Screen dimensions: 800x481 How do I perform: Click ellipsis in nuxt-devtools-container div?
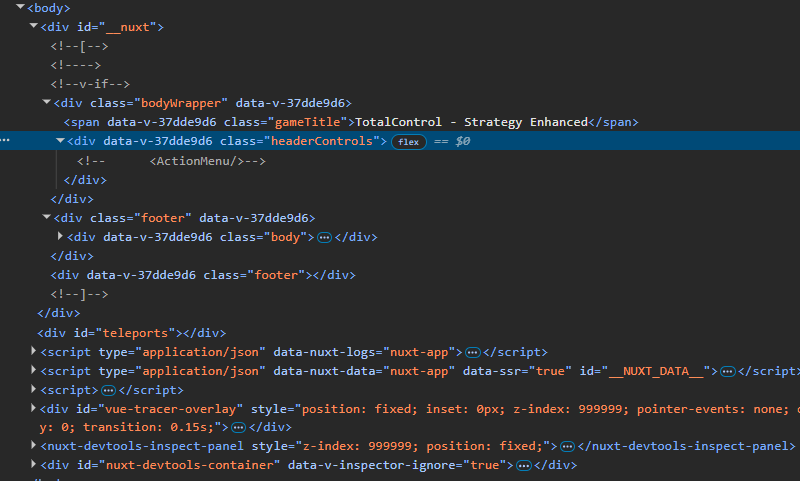coord(523,465)
